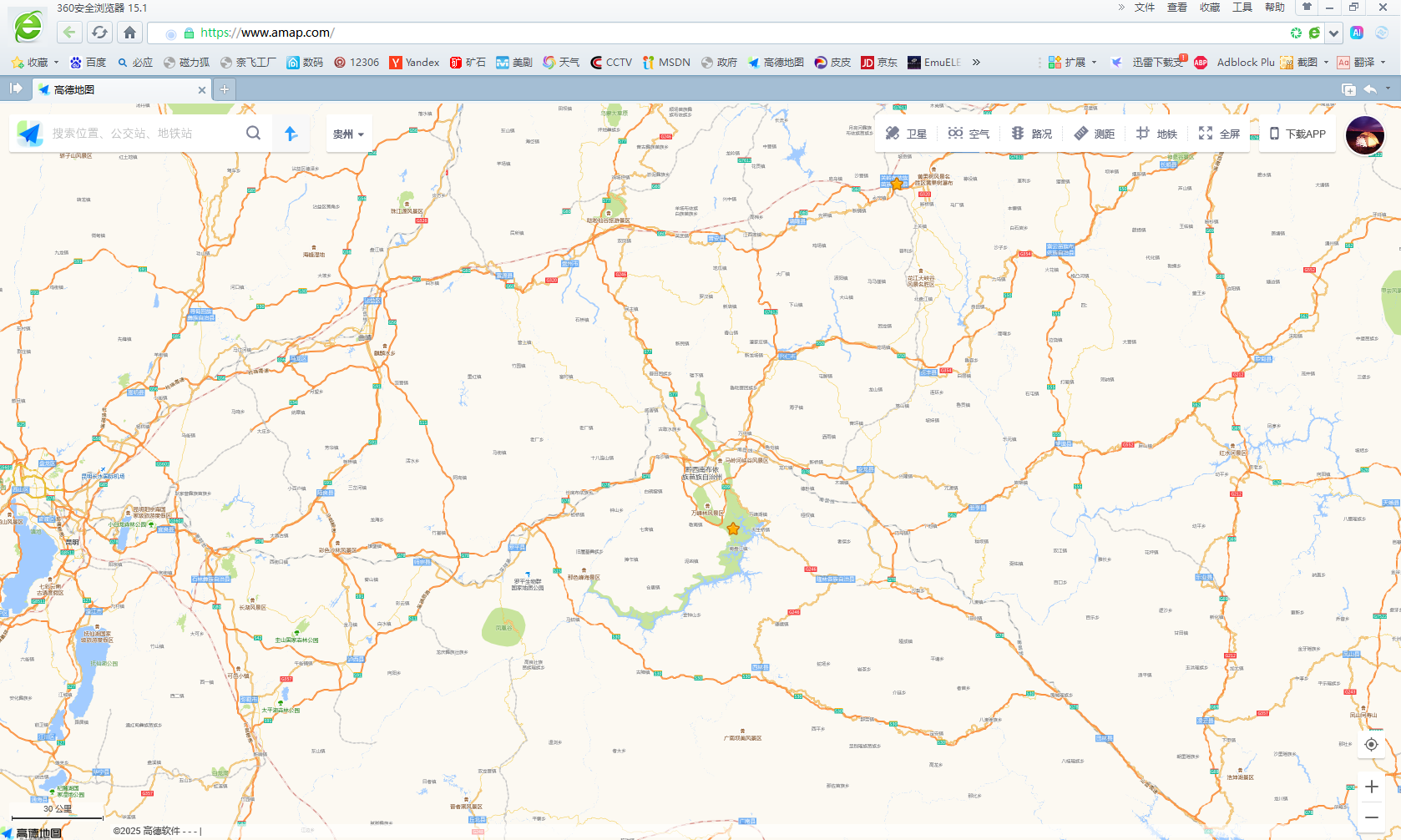
Task: Open route directions arrow icon
Action: coord(291,134)
